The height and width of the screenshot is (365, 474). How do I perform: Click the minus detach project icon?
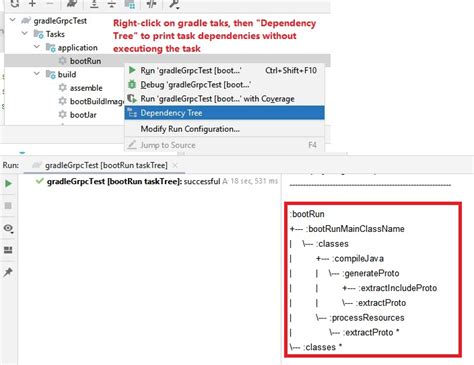(50, 3)
